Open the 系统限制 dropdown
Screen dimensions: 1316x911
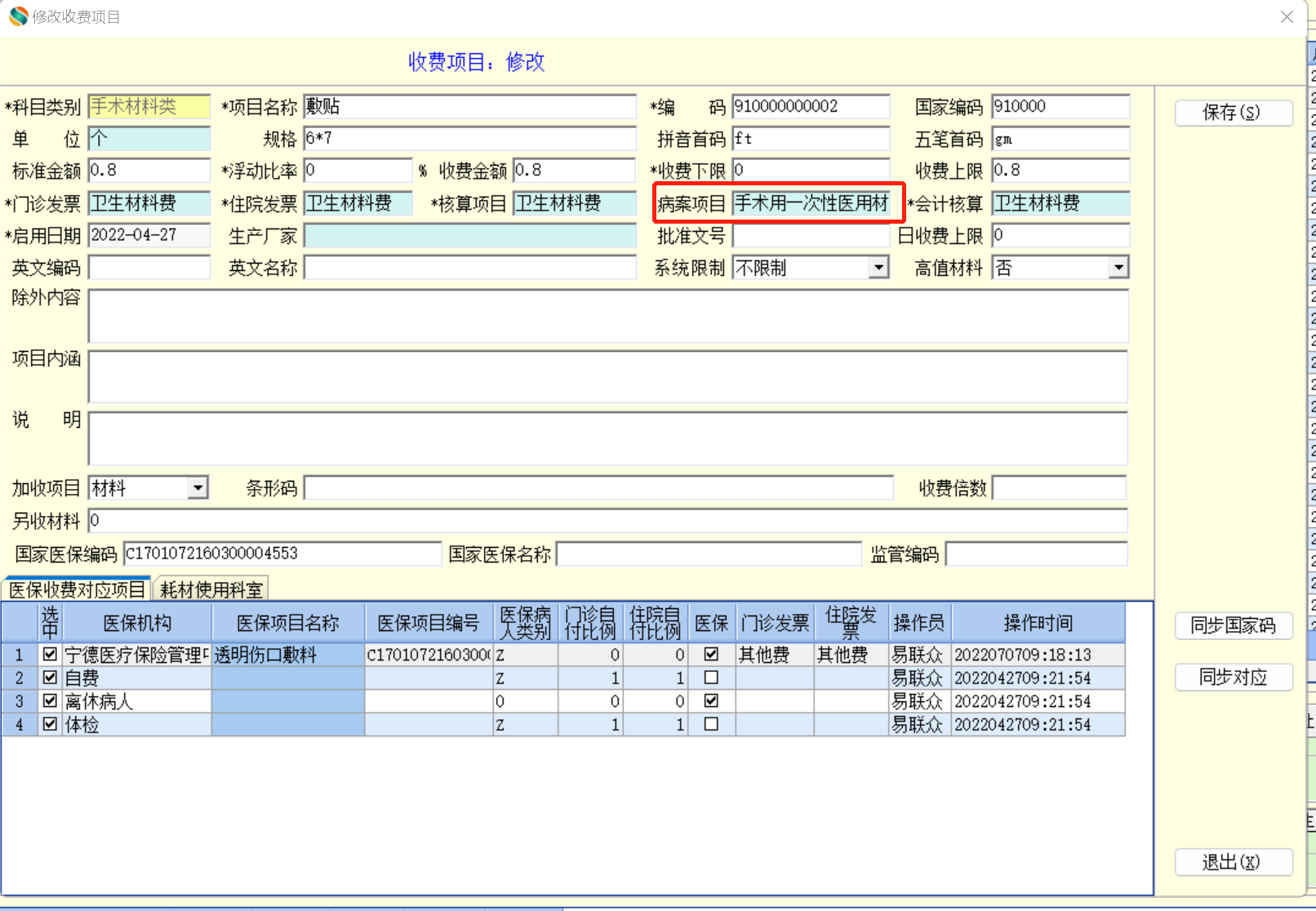click(x=878, y=268)
